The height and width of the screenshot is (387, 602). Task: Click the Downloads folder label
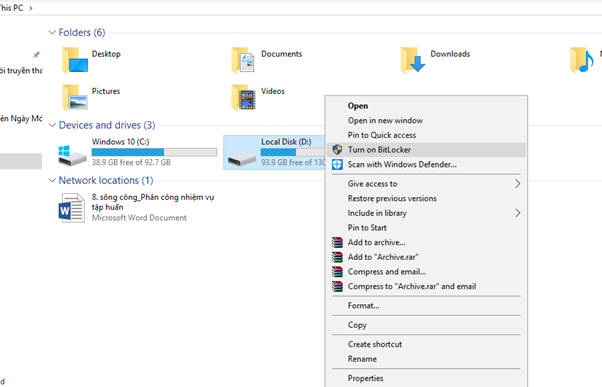click(450, 54)
